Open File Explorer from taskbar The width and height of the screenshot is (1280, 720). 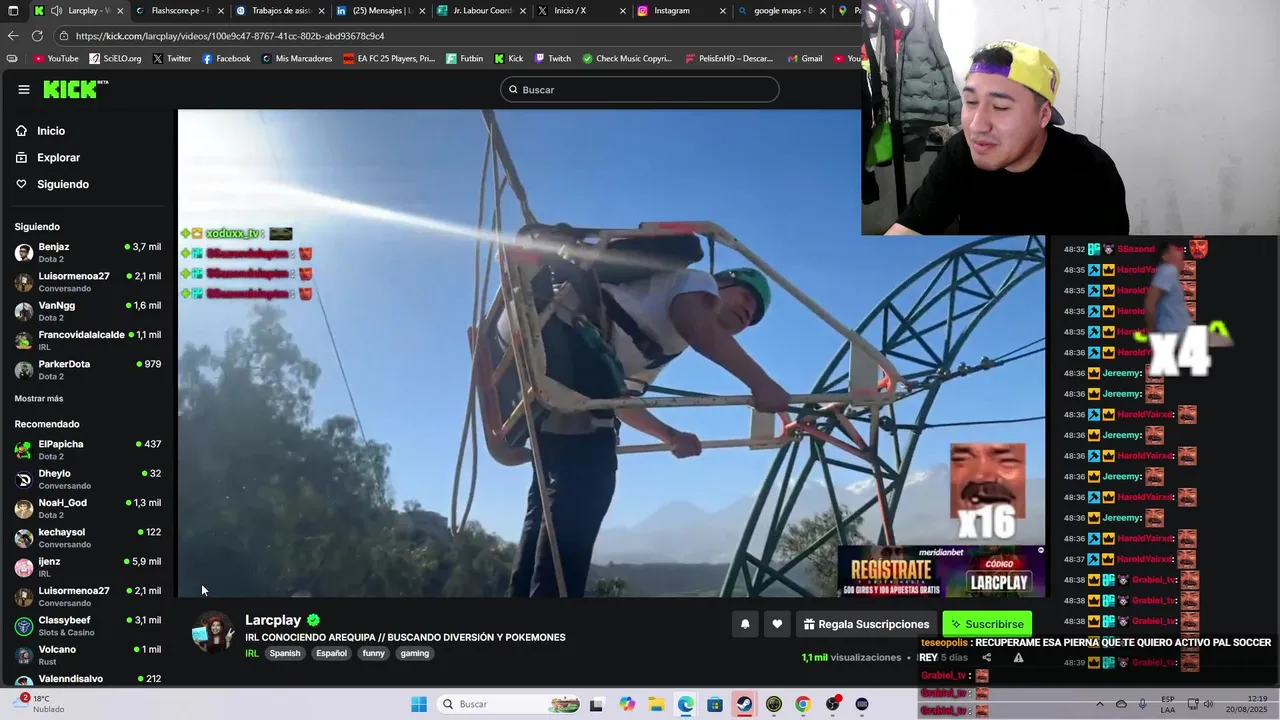(x=656, y=704)
